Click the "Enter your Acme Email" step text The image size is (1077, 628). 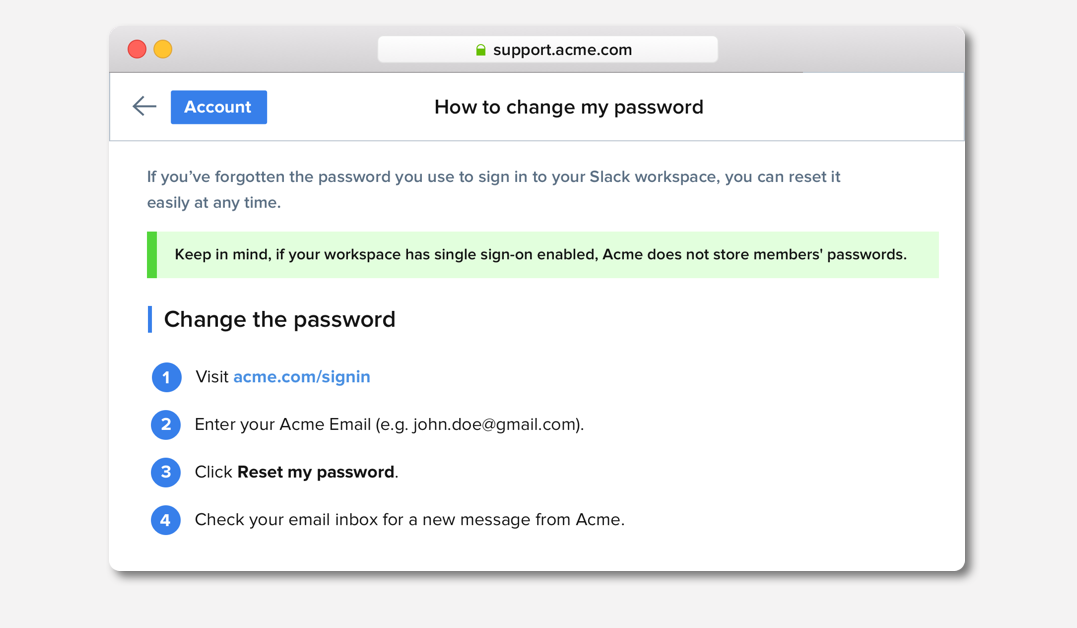point(389,425)
